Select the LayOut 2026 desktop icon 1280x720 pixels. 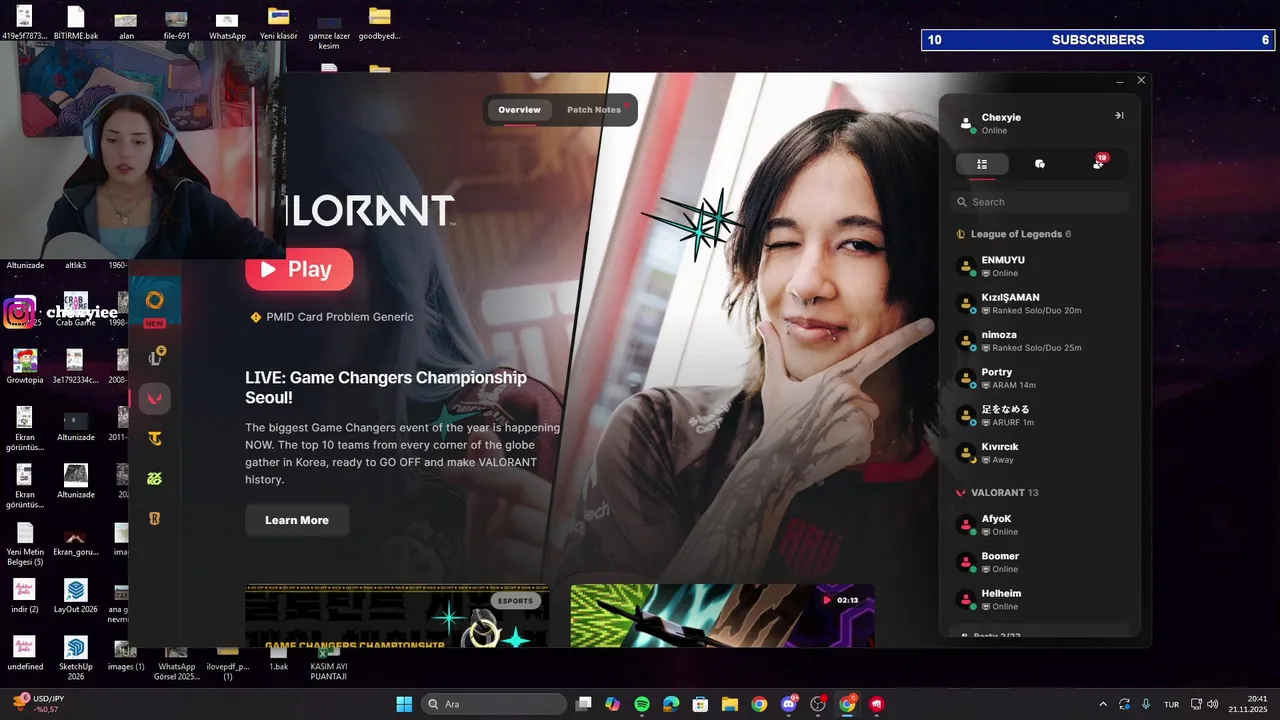(75, 596)
